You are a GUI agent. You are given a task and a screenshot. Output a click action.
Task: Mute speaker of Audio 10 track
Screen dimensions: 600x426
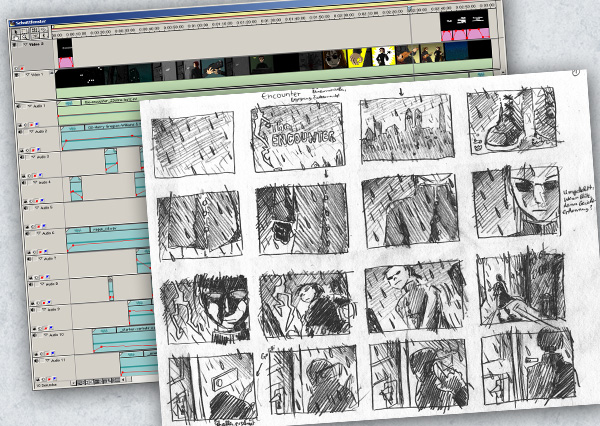pos(35,335)
